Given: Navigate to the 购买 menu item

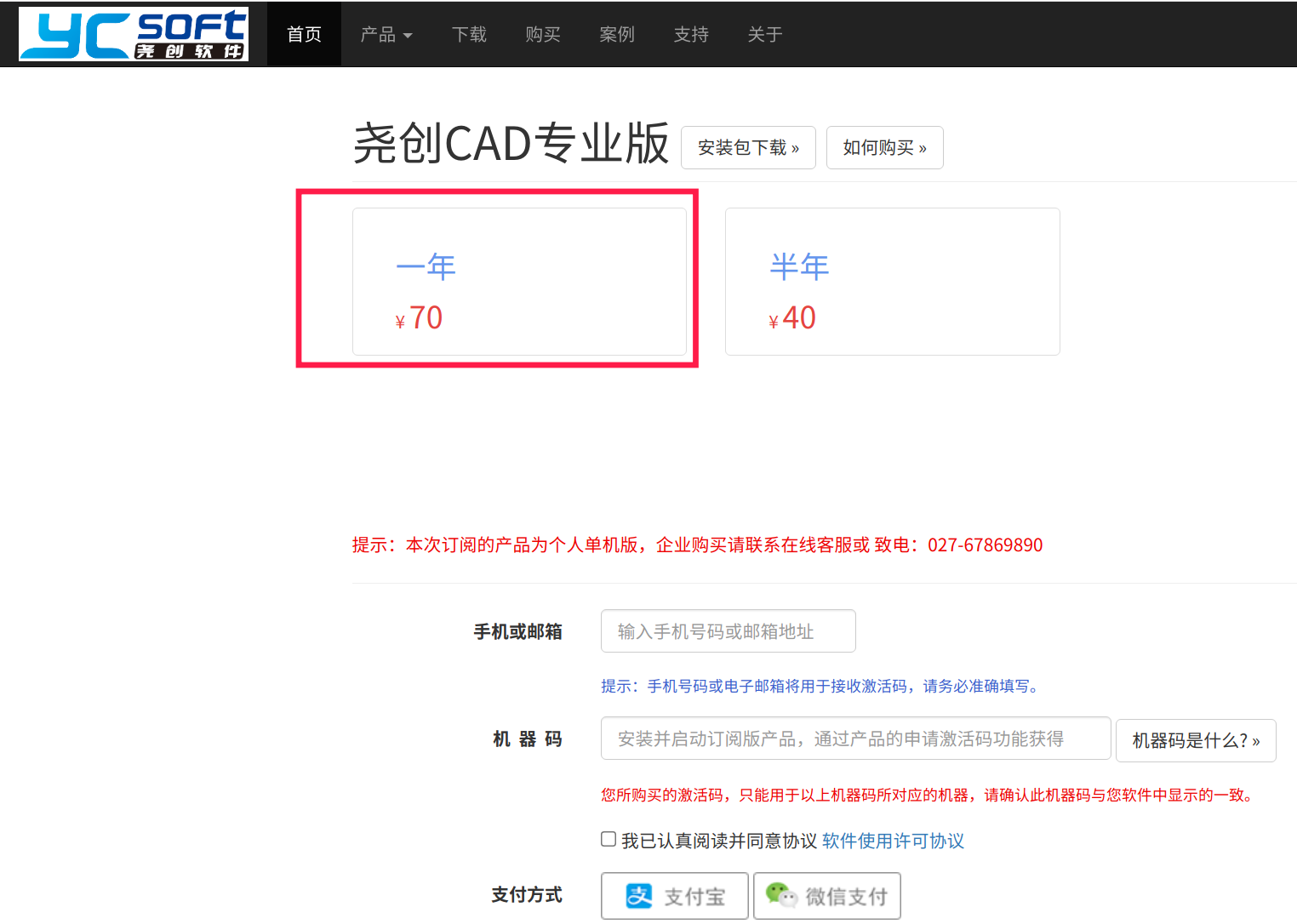Looking at the screenshot, I should 543,34.
